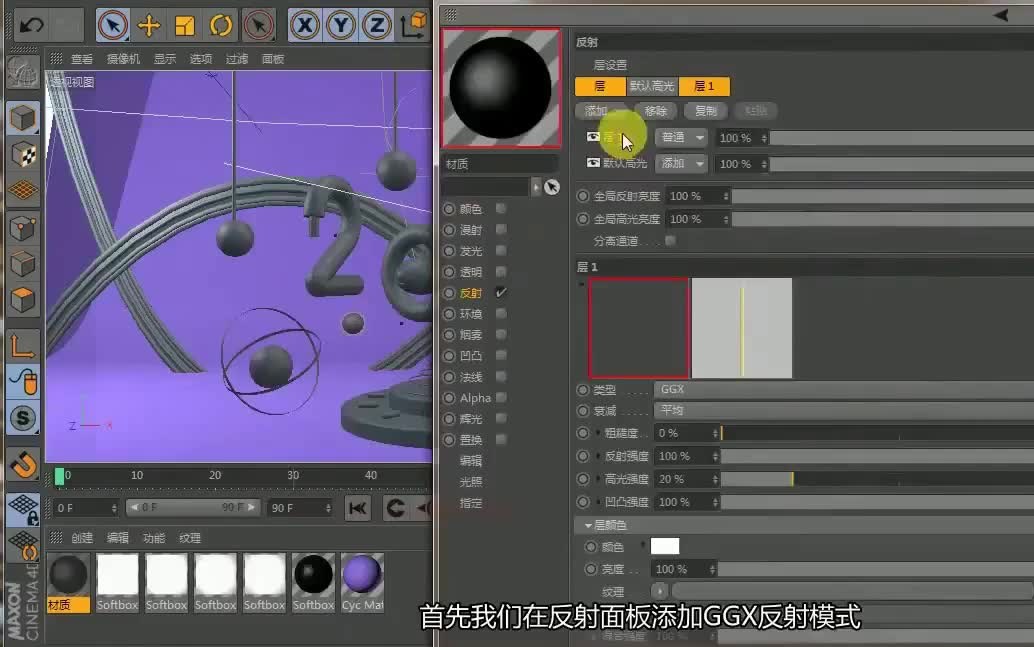Select Polygons mode icon
Screen dimensions: 1034x647
(x=23, y=300)
